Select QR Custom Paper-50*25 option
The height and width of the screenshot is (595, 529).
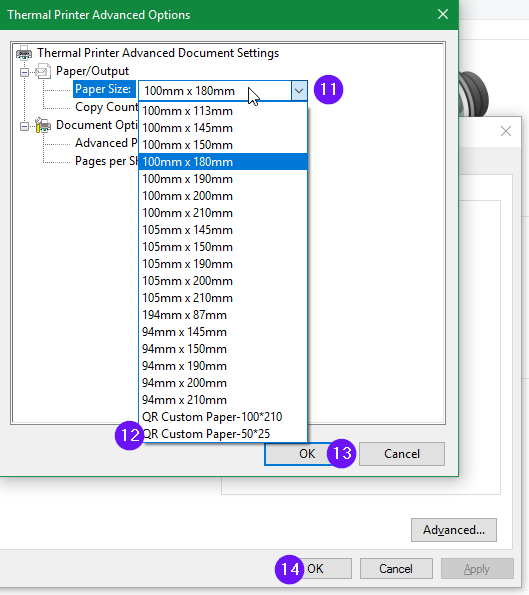pyautogui.click(x=223, y=434)
